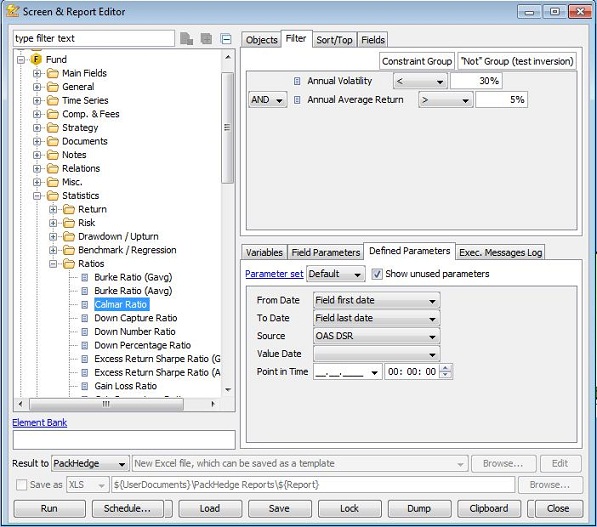Click the Return folder icon
The image size is (597, 527).
pos(69,209)
